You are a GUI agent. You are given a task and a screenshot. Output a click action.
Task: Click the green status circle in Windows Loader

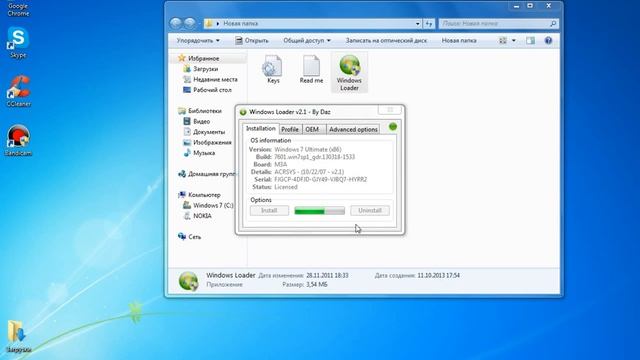point(393,127)
